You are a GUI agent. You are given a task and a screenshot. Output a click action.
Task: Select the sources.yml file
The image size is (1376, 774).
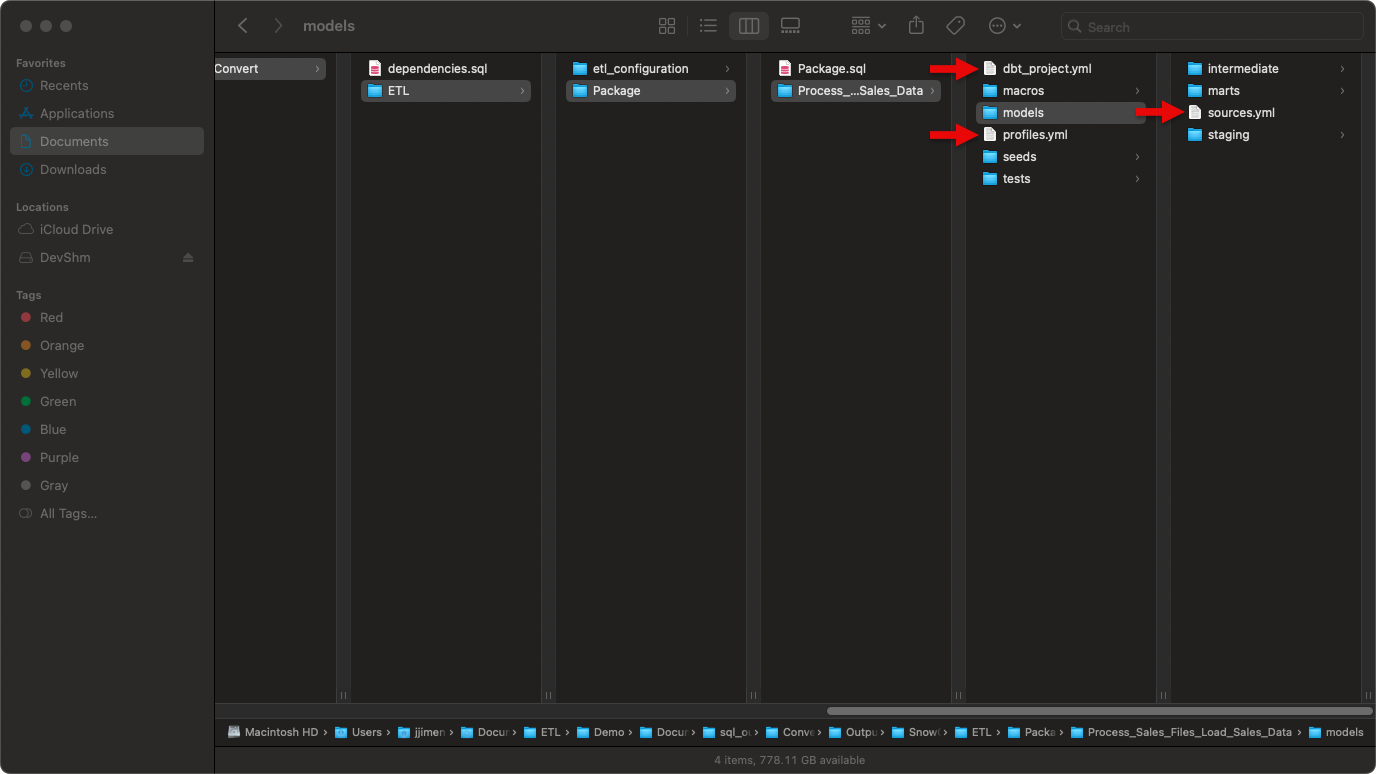[1240, 112]
